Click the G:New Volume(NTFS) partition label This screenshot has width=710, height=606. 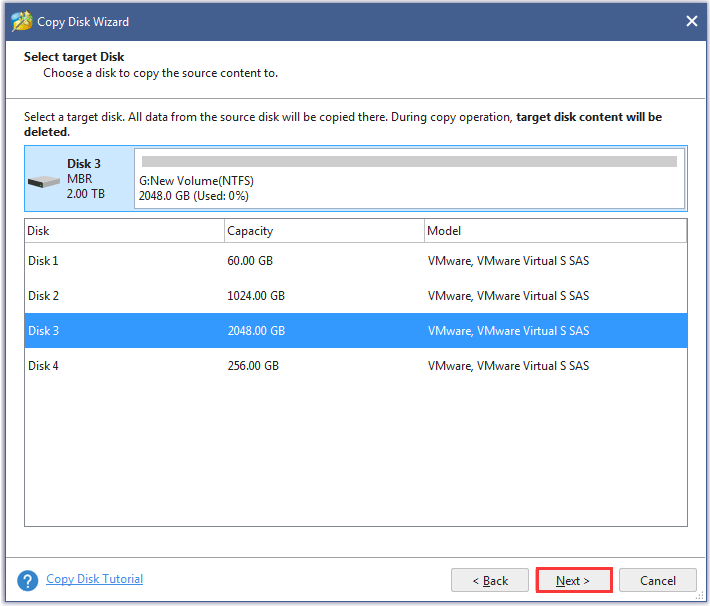pyautogui.click(x=196, y=181)
